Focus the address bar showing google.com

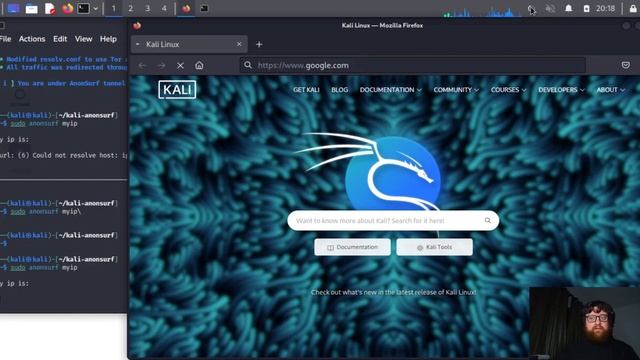point(412,65)
